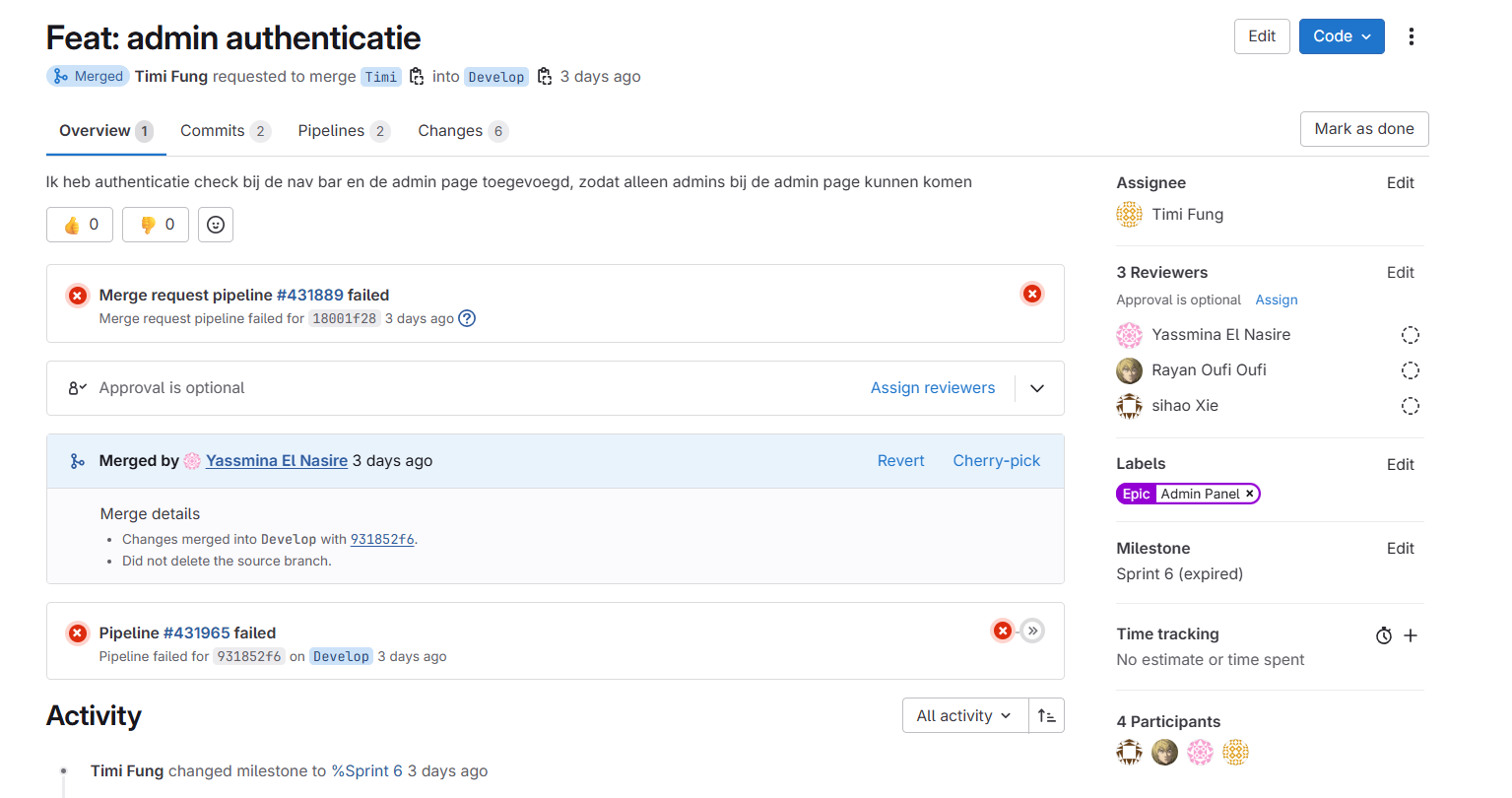
Task: Remove the Epic Admin Panel label
Action: pyautogui.click(x=1249, y=494)
